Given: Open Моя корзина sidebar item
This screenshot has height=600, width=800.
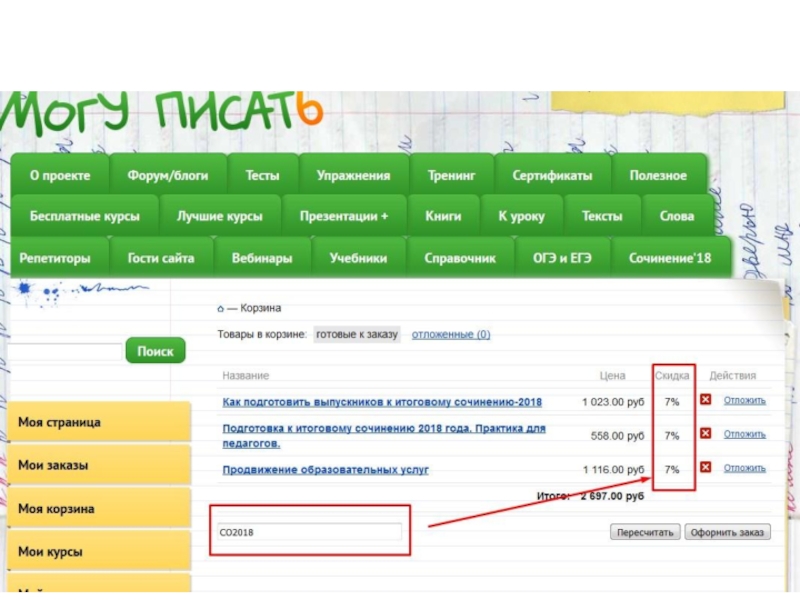Looking at the screenshot, I should click(99, 509).
